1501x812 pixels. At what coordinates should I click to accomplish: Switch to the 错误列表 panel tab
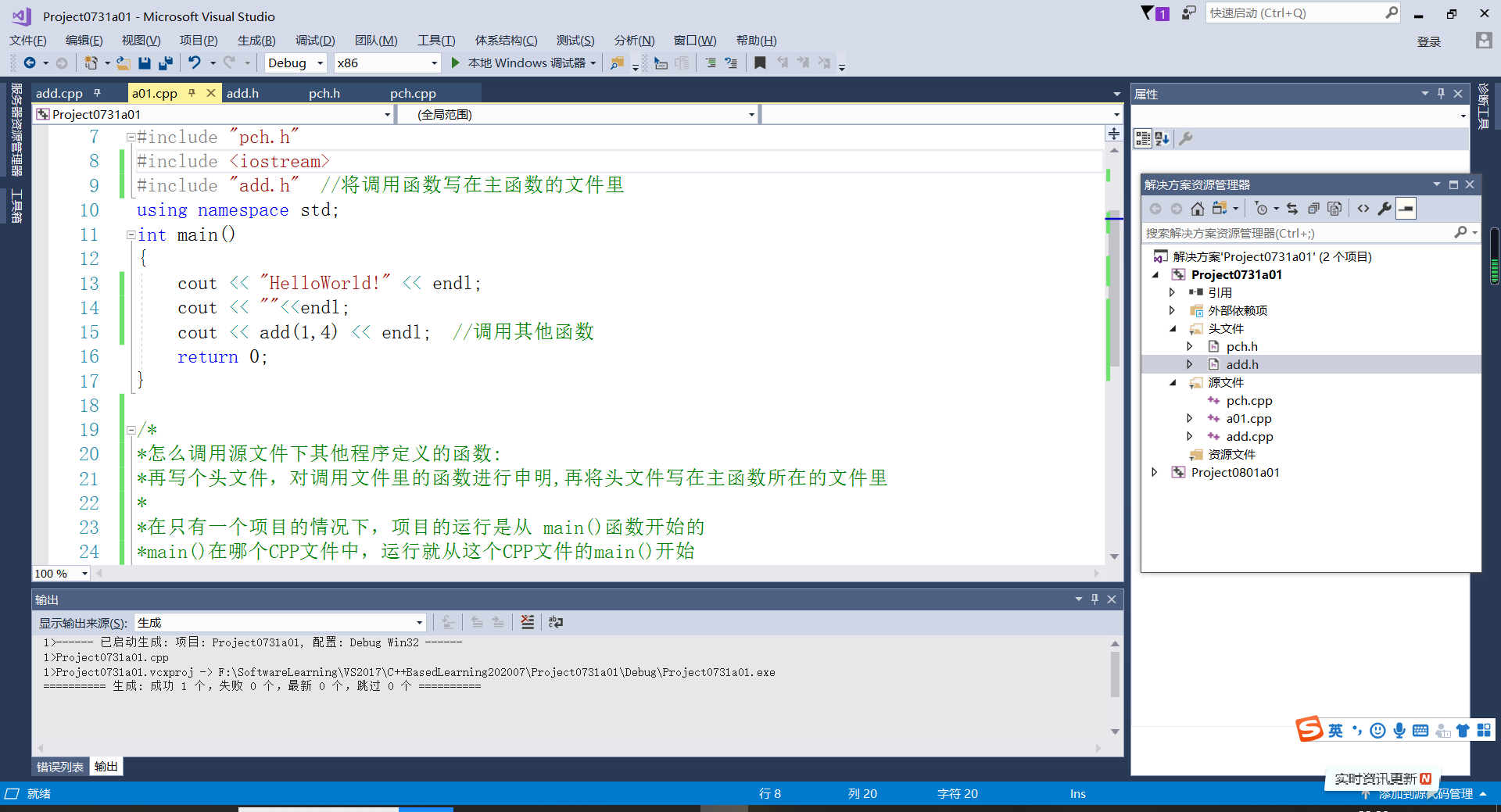(59, 766)
